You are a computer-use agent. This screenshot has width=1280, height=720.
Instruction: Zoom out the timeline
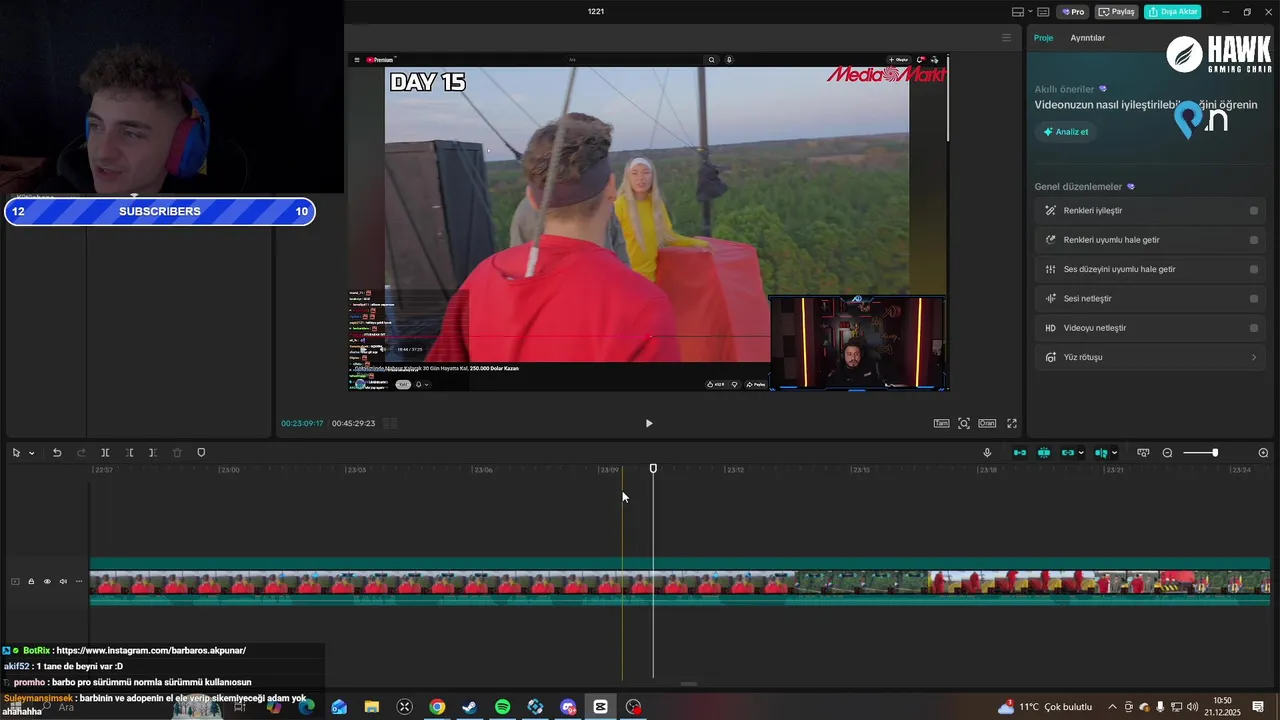[x=1167, y=453]
